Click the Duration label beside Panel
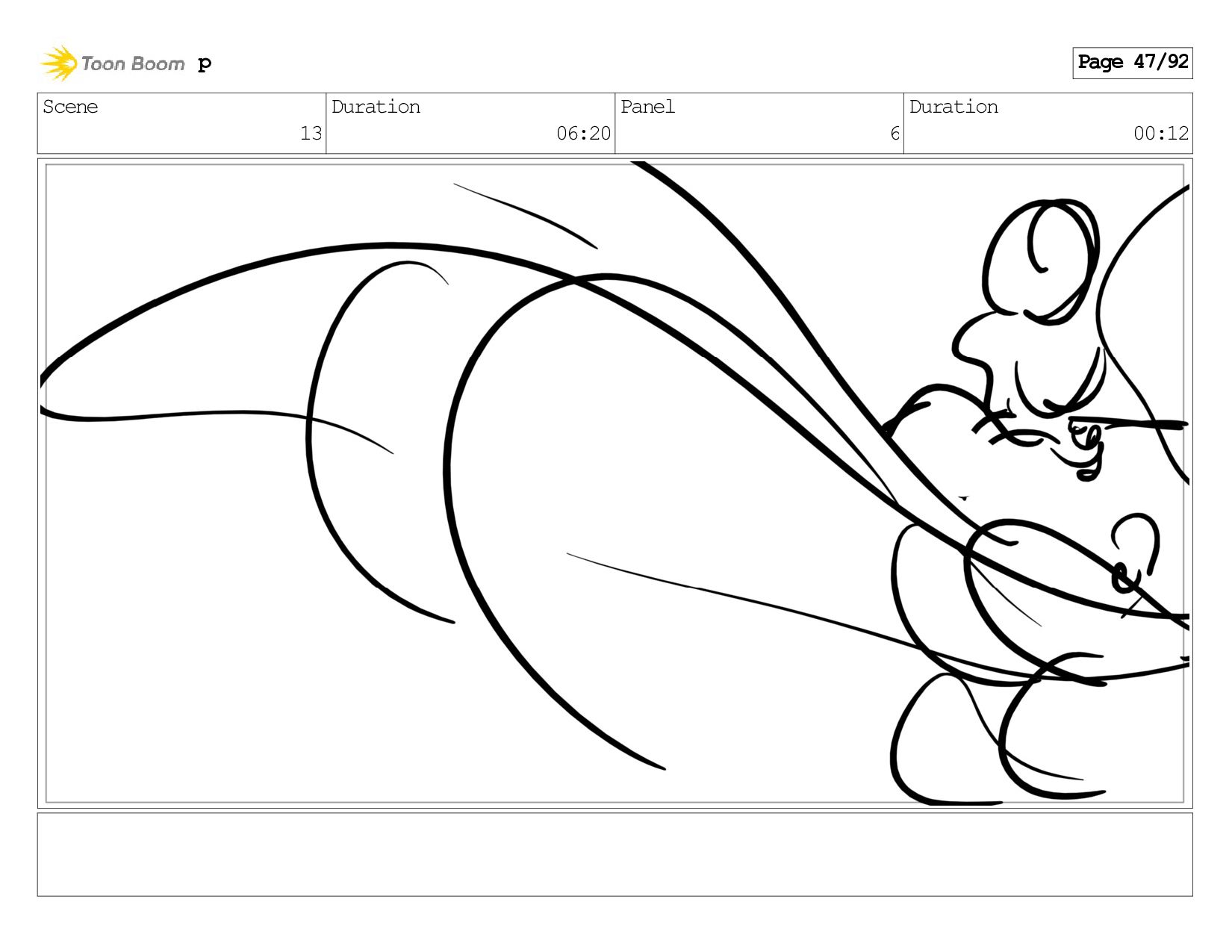Image resolution: width=1232 pixels, height=952 pixels. pyautogui.click(x=953, y=107)
